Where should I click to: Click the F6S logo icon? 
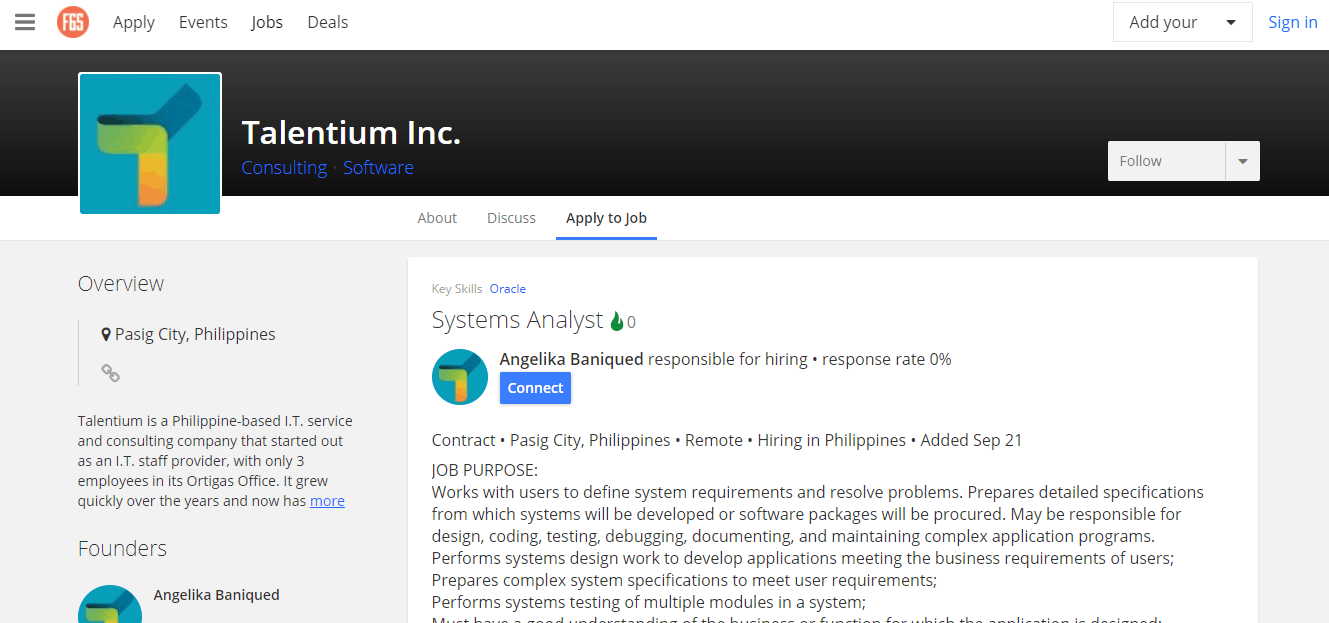coord(73,22)
